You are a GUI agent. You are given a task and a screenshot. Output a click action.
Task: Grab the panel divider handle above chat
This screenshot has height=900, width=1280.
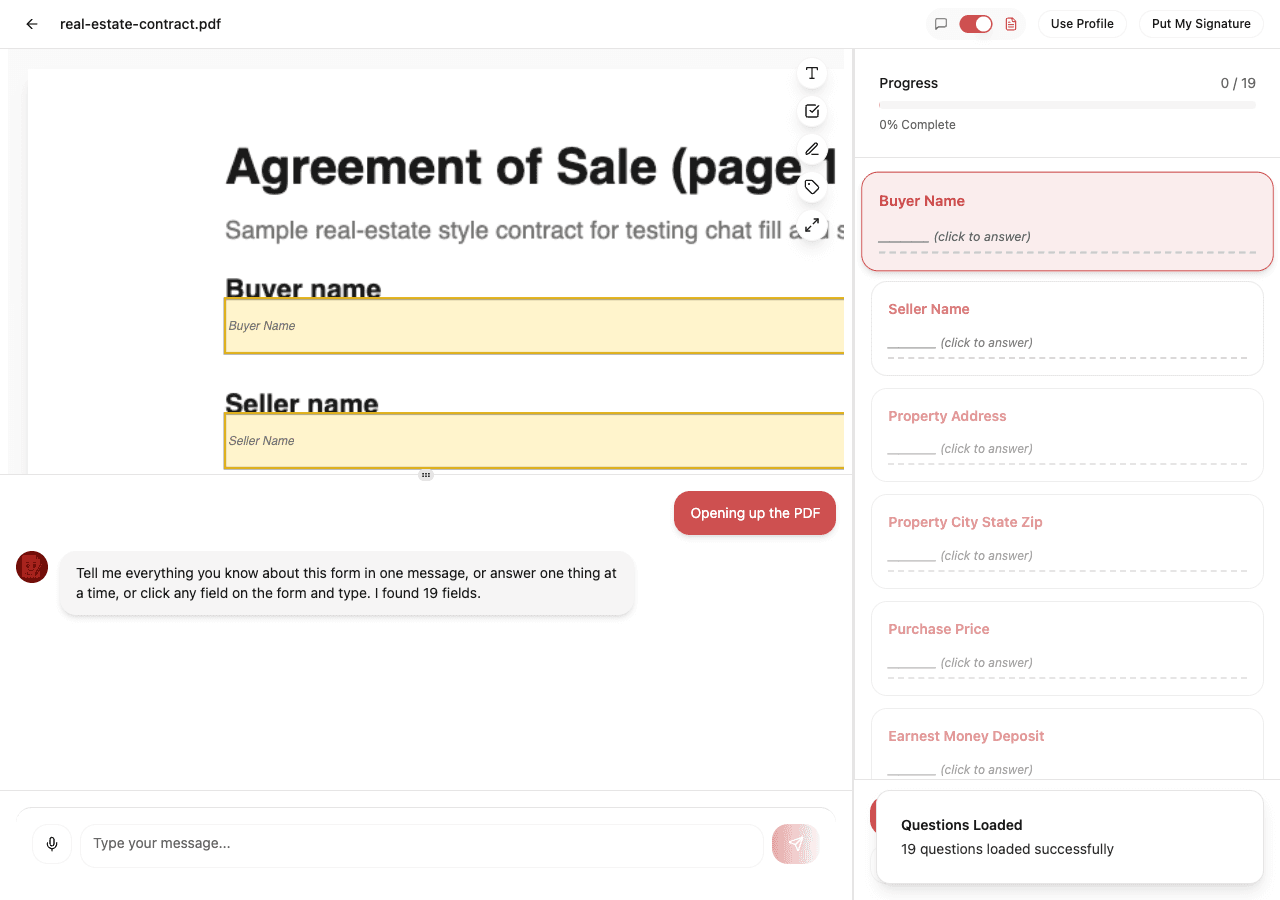coord(426,475)
